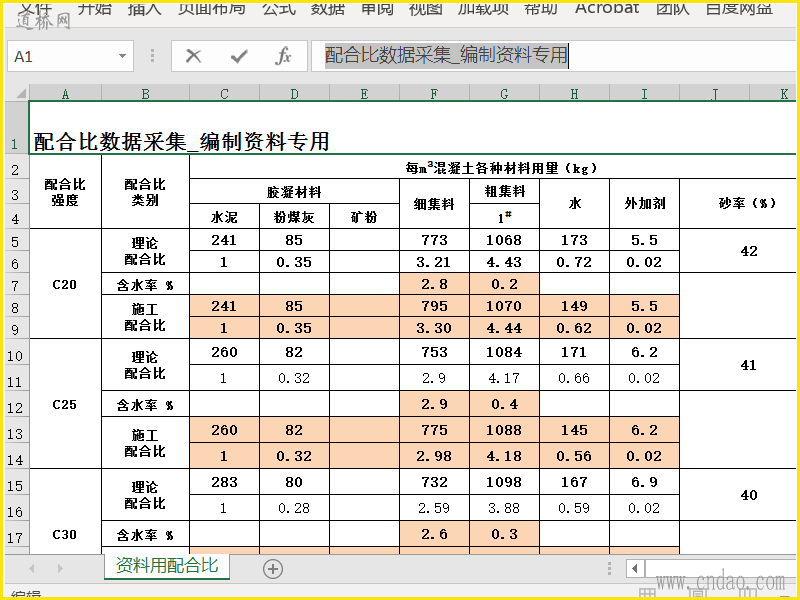Click the 矿粉 header cell

[364, 217]
